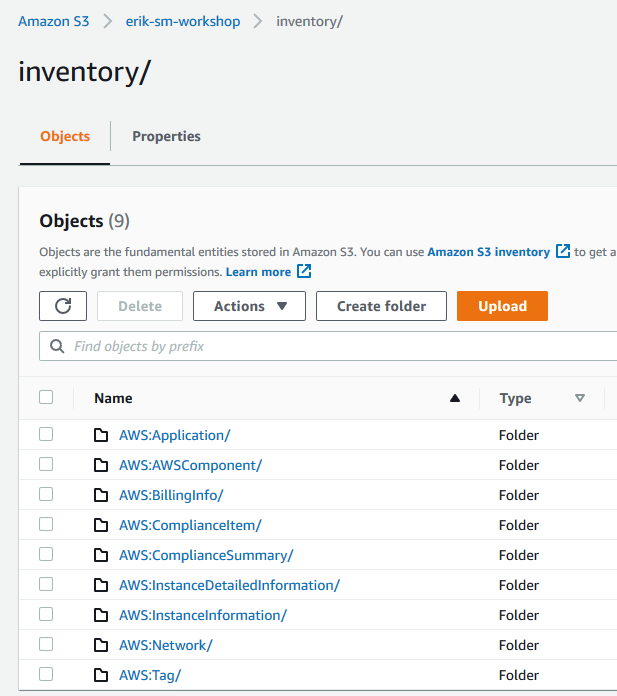The width and height of the screenshot is (617, 696).
Task: Click the refresh objects icon button
Action: pyautogui.click(x=63, y=306)
